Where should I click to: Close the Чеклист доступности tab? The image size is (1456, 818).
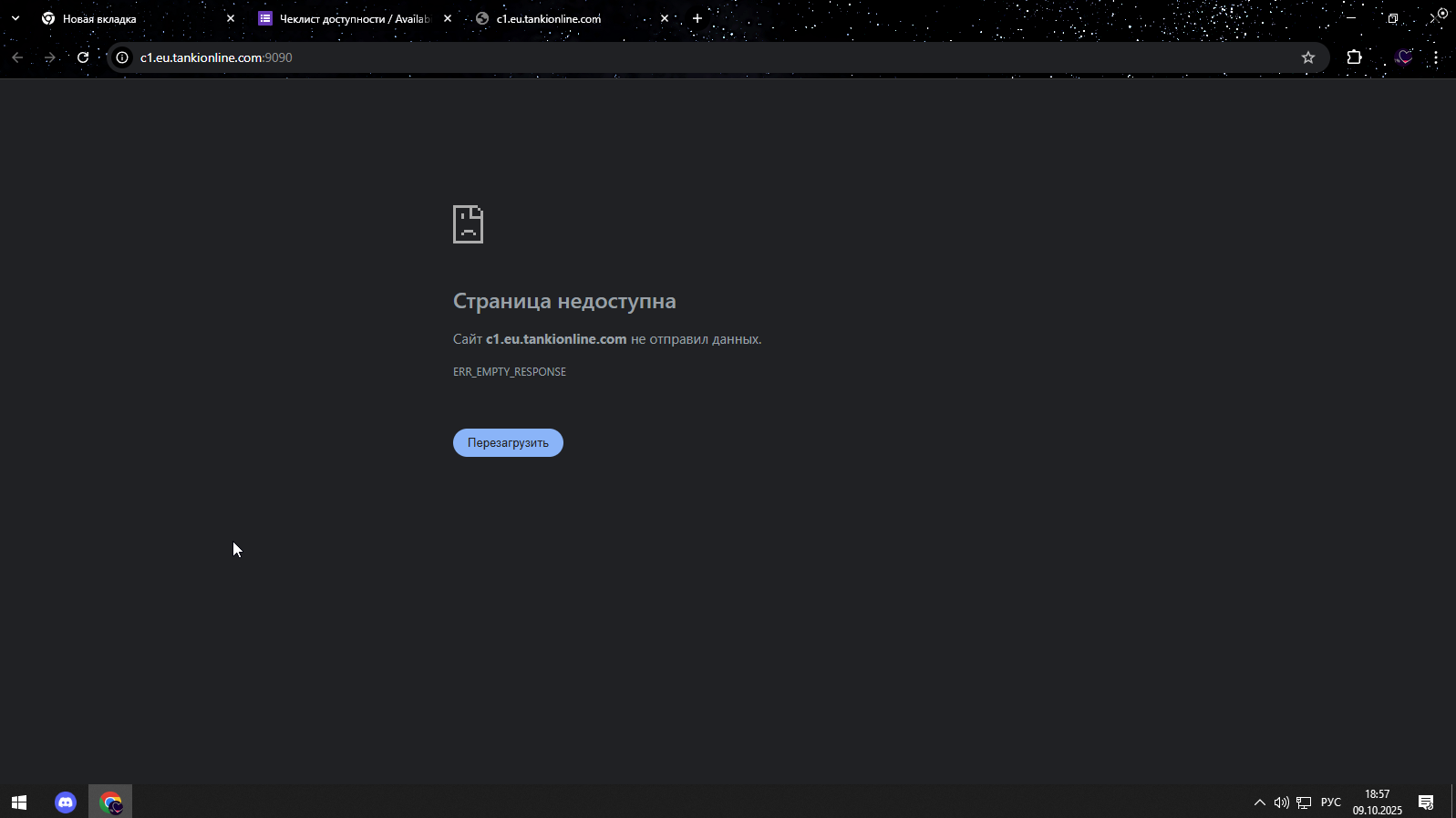(448, 18)
